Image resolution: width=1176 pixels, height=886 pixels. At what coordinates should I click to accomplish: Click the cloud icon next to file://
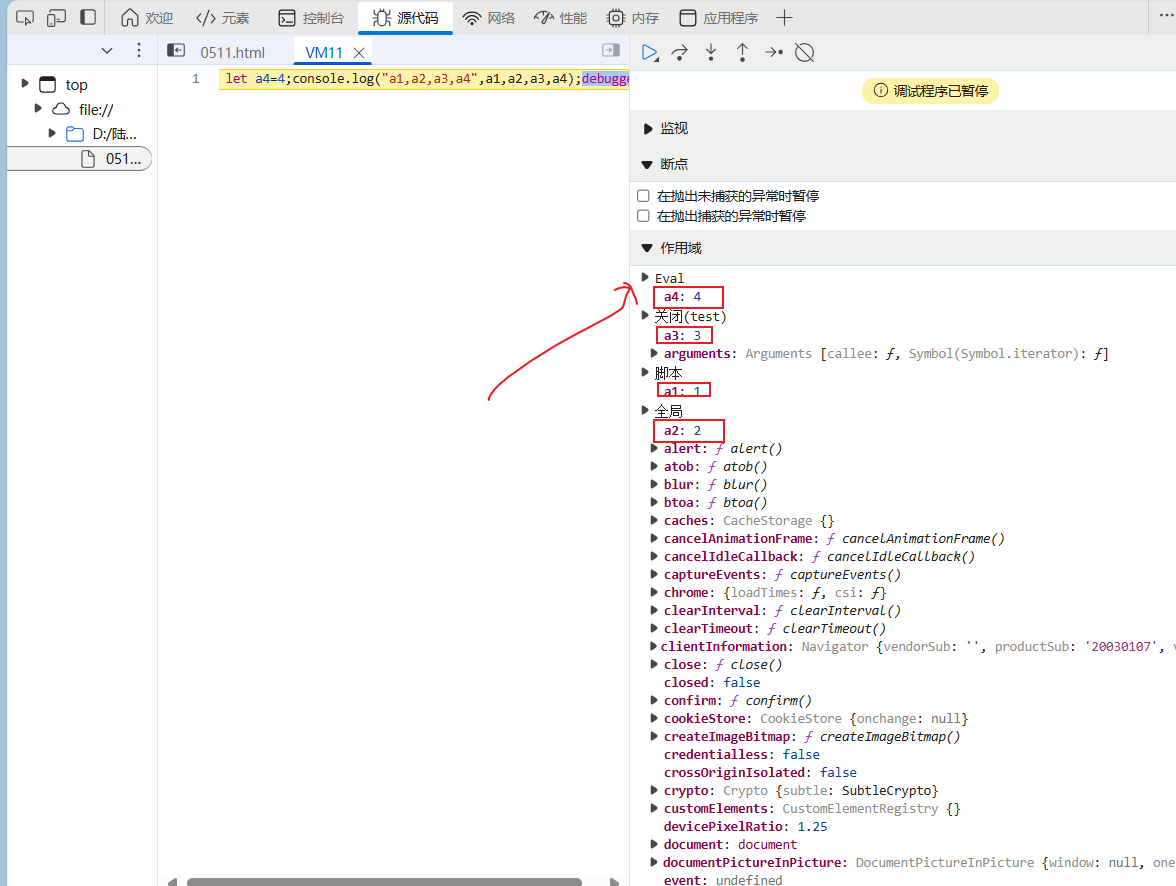point(61,109)
